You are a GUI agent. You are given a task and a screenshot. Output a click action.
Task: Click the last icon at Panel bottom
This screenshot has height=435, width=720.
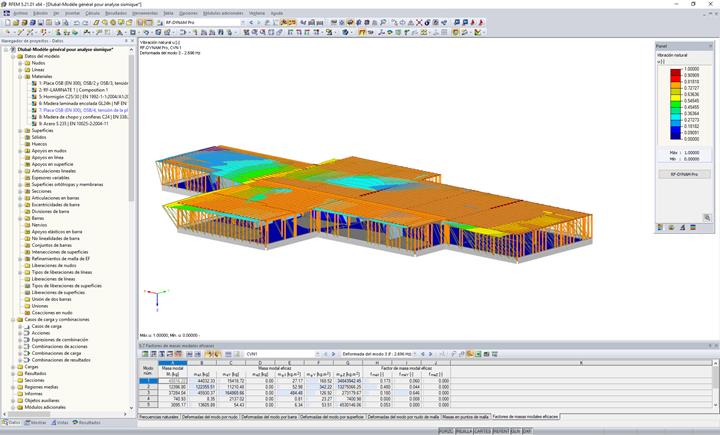(693, 228)
